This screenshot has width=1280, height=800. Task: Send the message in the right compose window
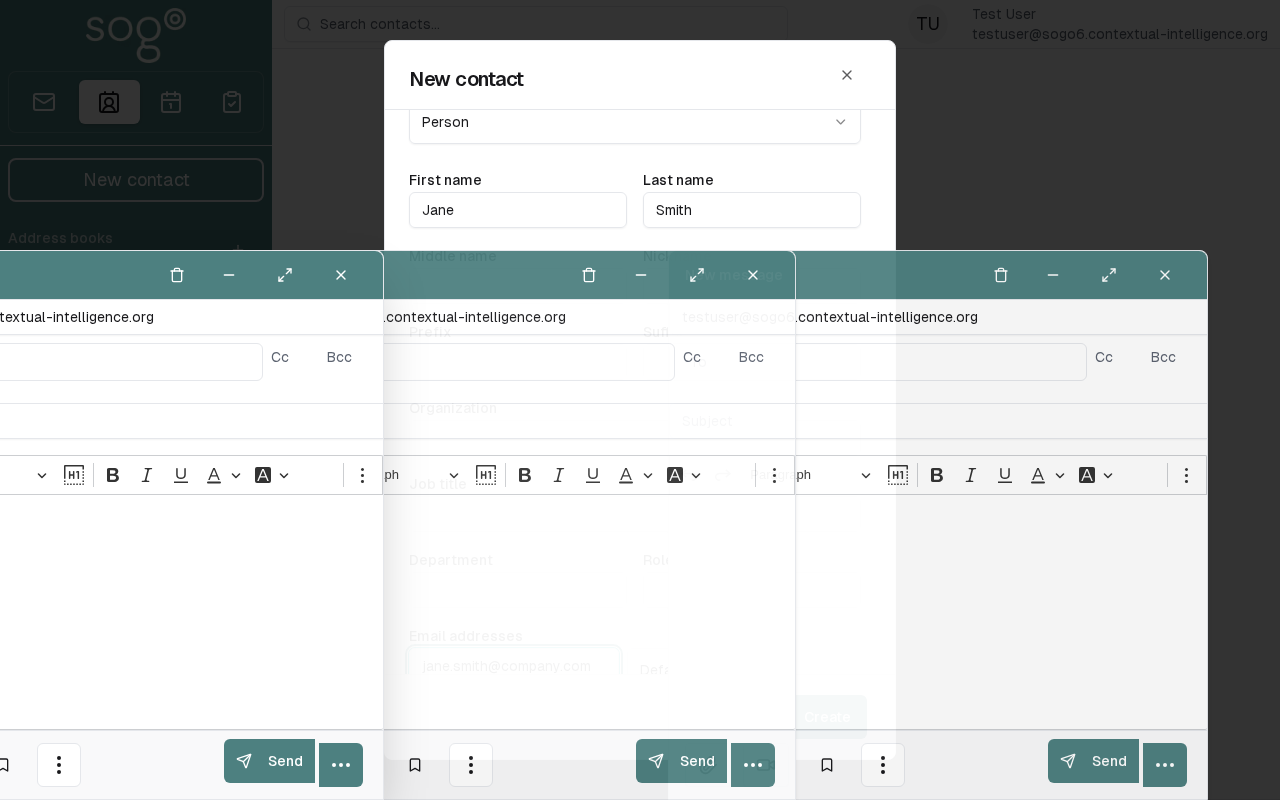(1093, 761)
